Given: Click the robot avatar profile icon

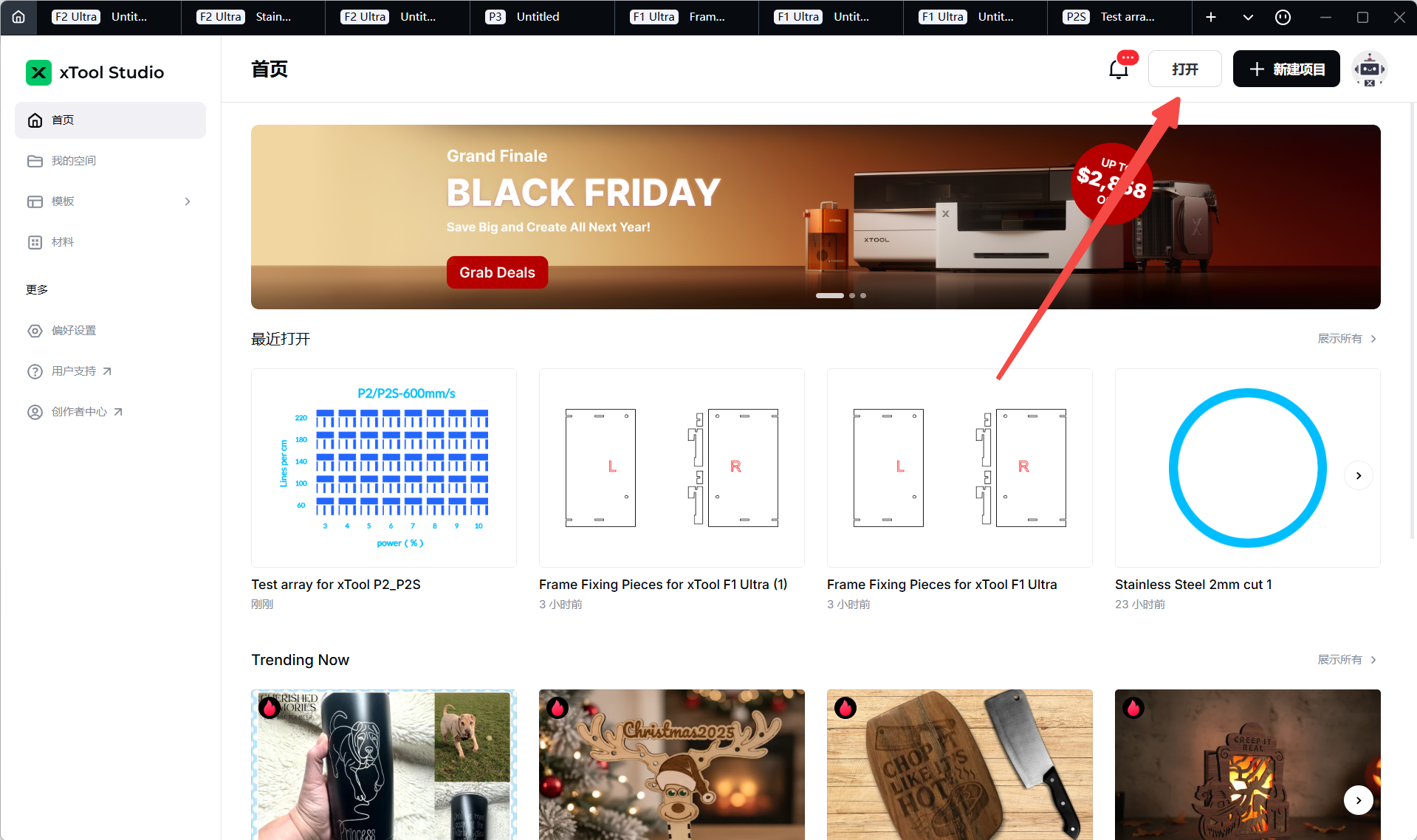Looking at the screenshot, I should pos(1370,69).
